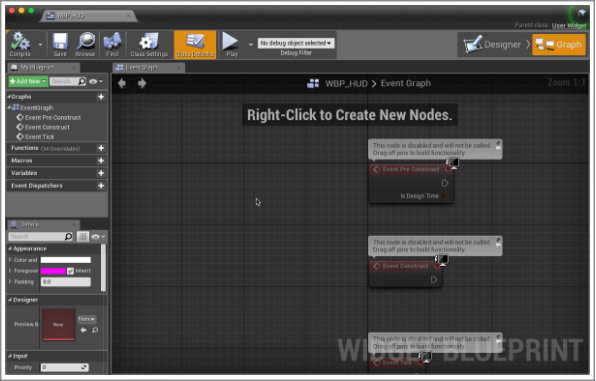Open Class Settings
Viewport: 596px width, 381px height.
149,44
